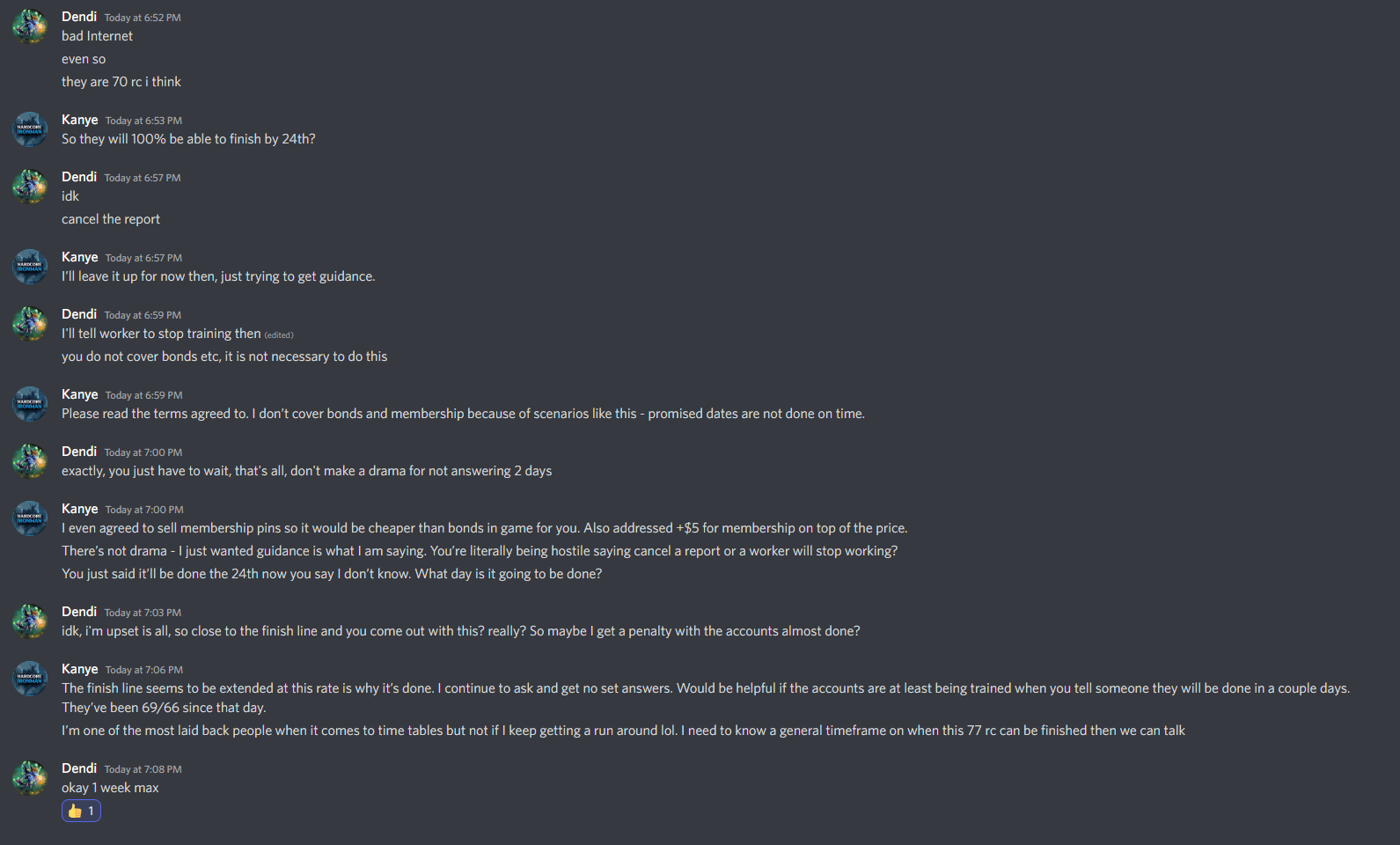Click the 'Today at 6:52 PM' timestamp
Image resolution: width=1400 pixels, height=845 pixels.
tap(143, 18)
